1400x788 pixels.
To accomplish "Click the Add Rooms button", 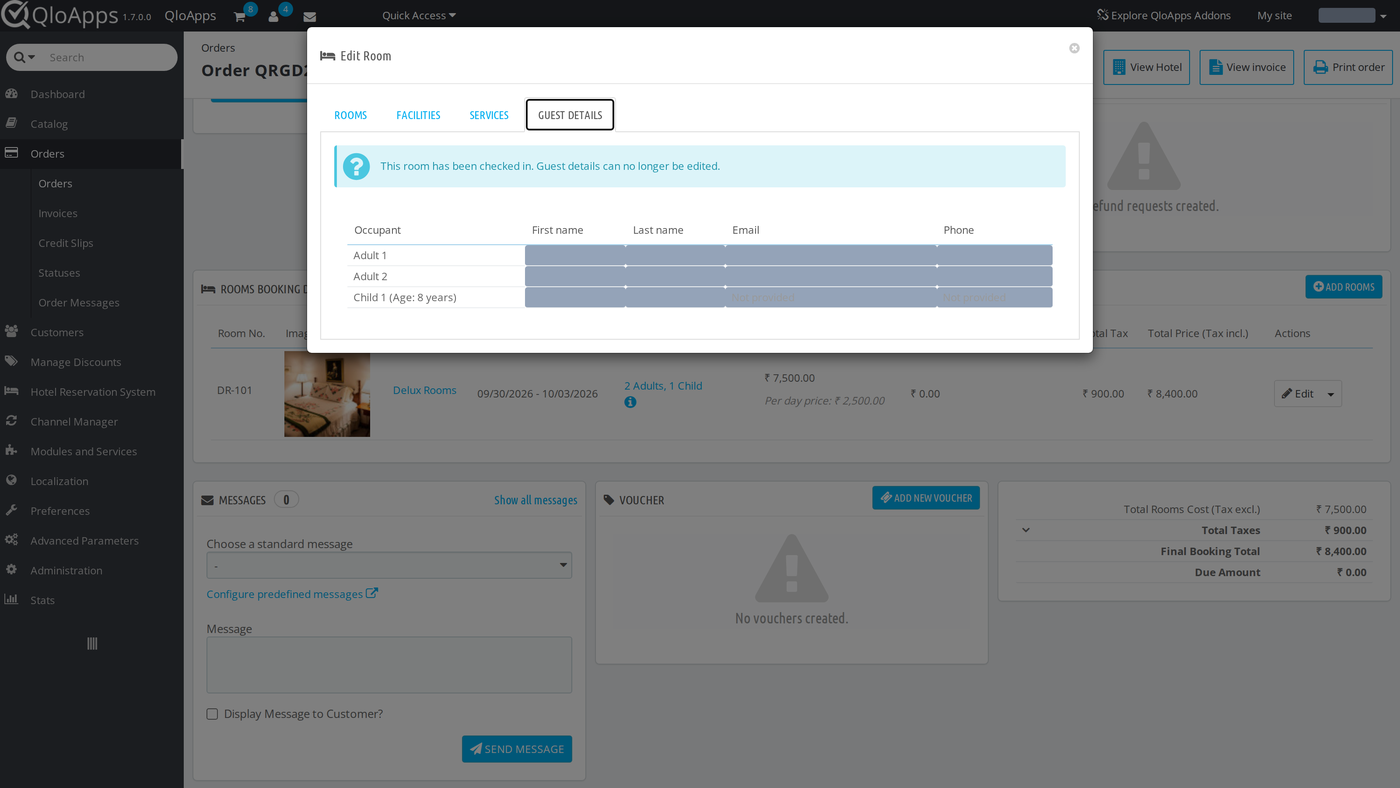I will 1344,287.
